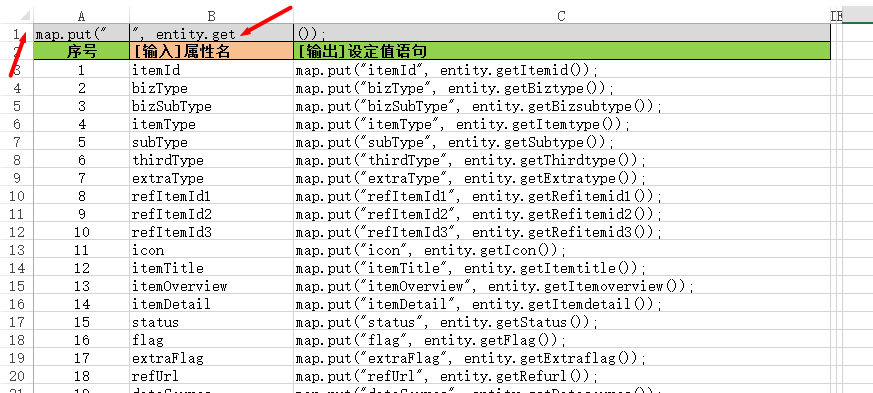The height and width of the screenshot is (393, 873).
Task: Click the entity.getFlag() output cell
Action: pyautogui.click(x=562, y=340)
